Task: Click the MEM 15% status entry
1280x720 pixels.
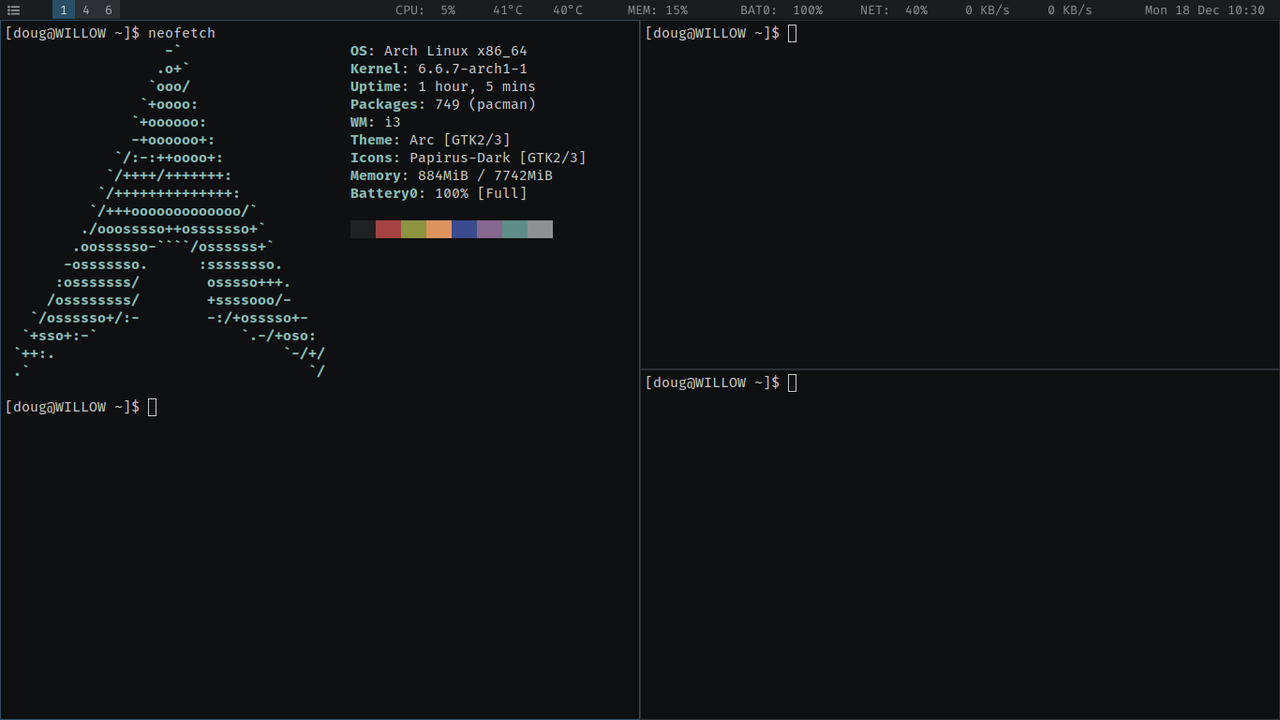Action: pyautogui.click(x=657, y=10)
